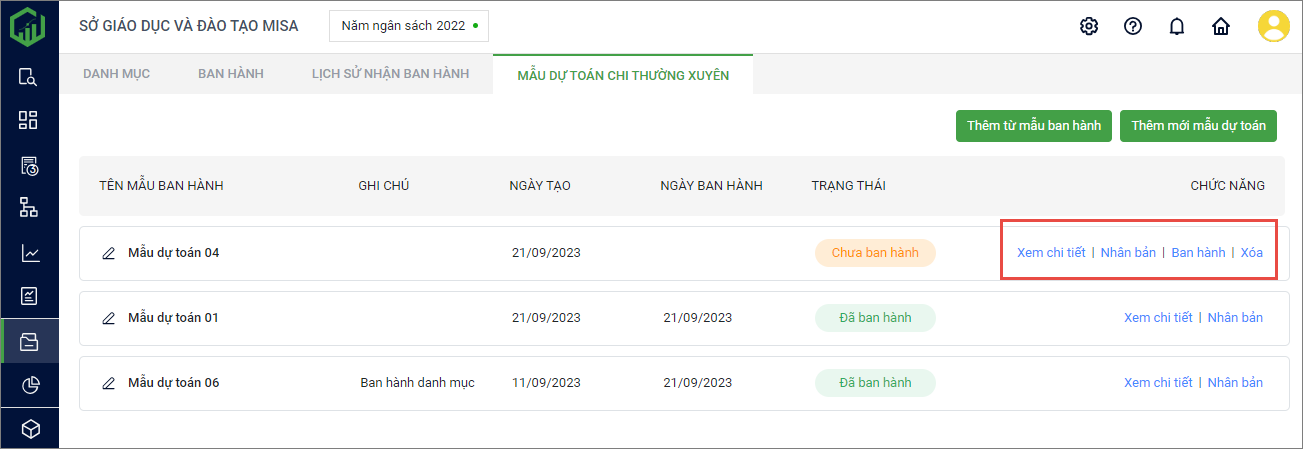Click the MISA logo in sidebar

(x=29, y=27)
